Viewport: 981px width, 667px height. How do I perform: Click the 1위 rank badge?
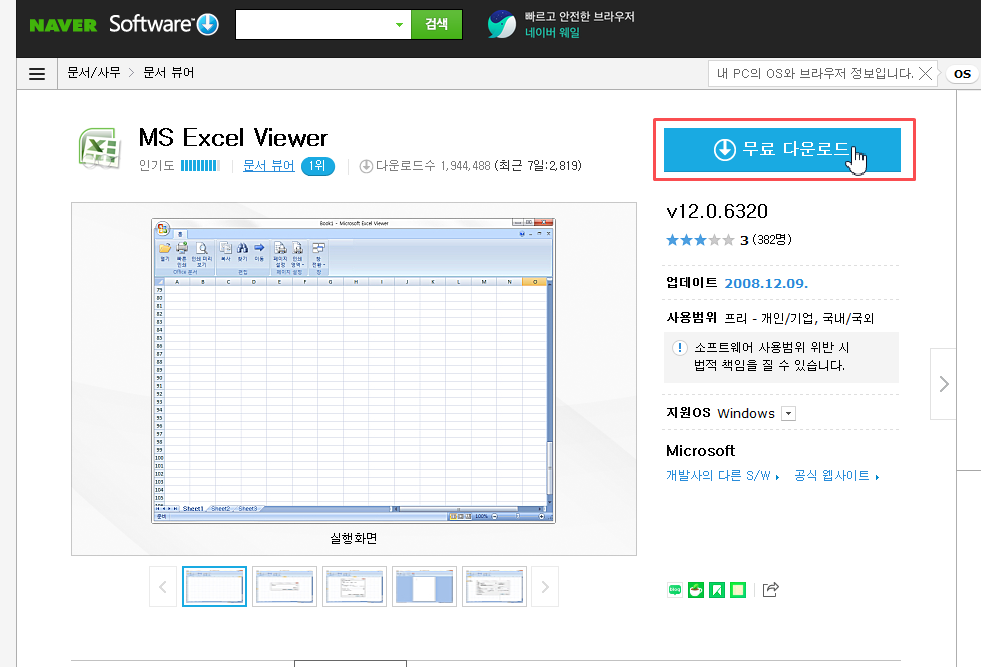click(318, 166)
